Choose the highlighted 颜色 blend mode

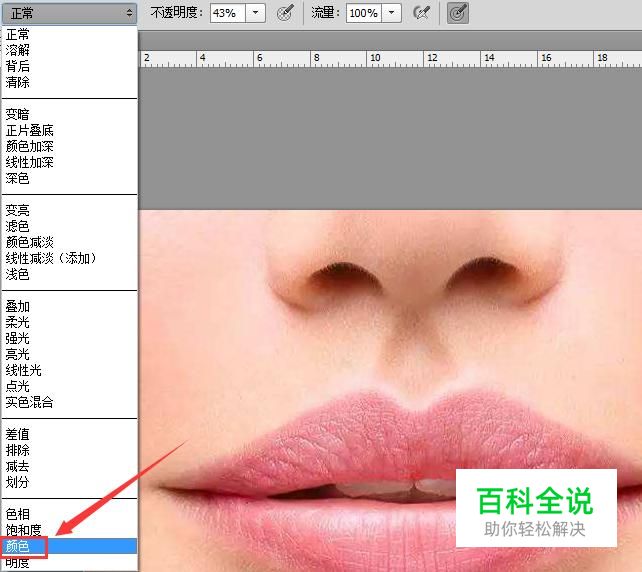coord(69,546)
